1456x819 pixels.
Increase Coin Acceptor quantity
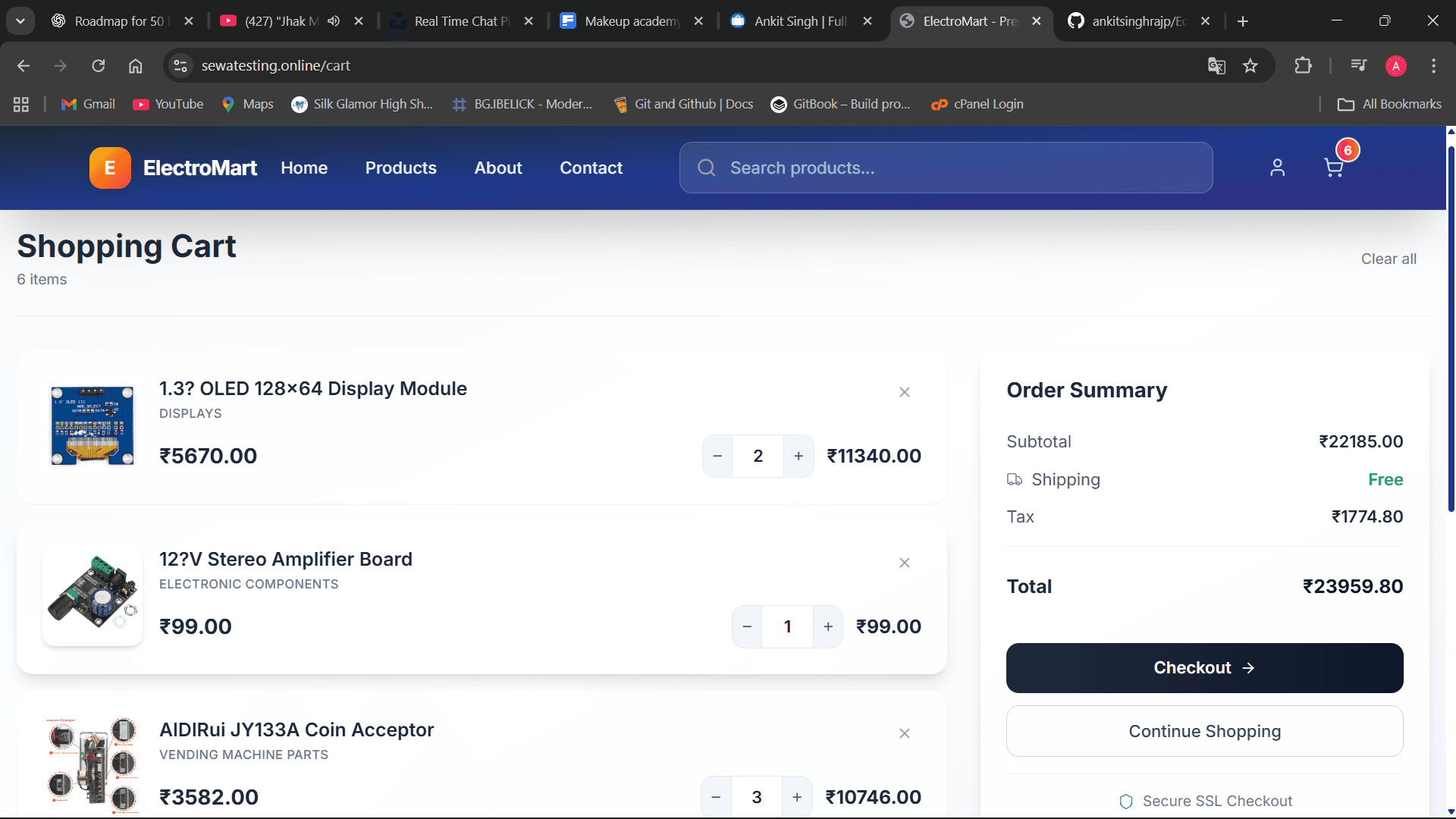(797, 797)
